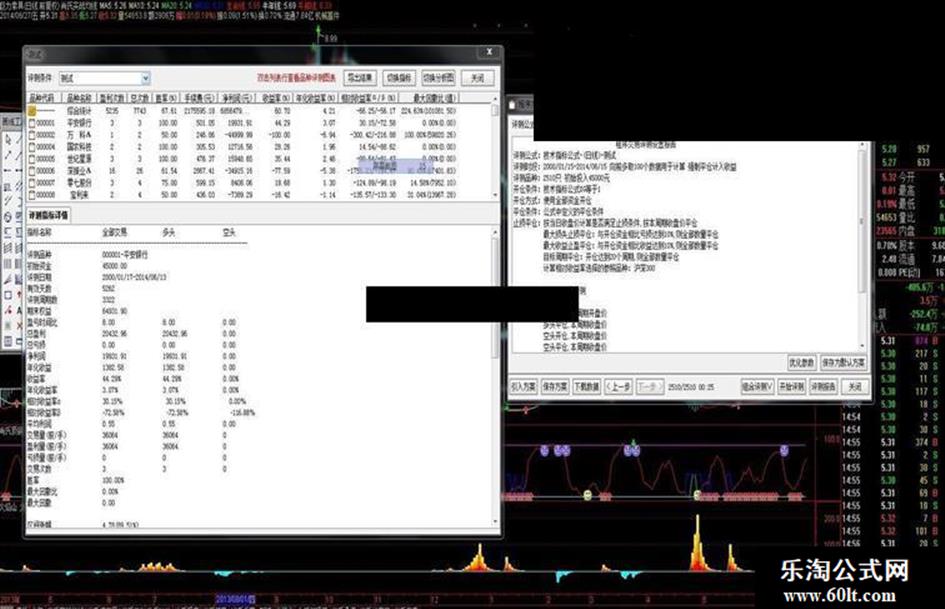Image resolution: width=945 pixels, height=609 pixels.
Task: Tick the box beside 000007 row
Action: tap(32, 183)
